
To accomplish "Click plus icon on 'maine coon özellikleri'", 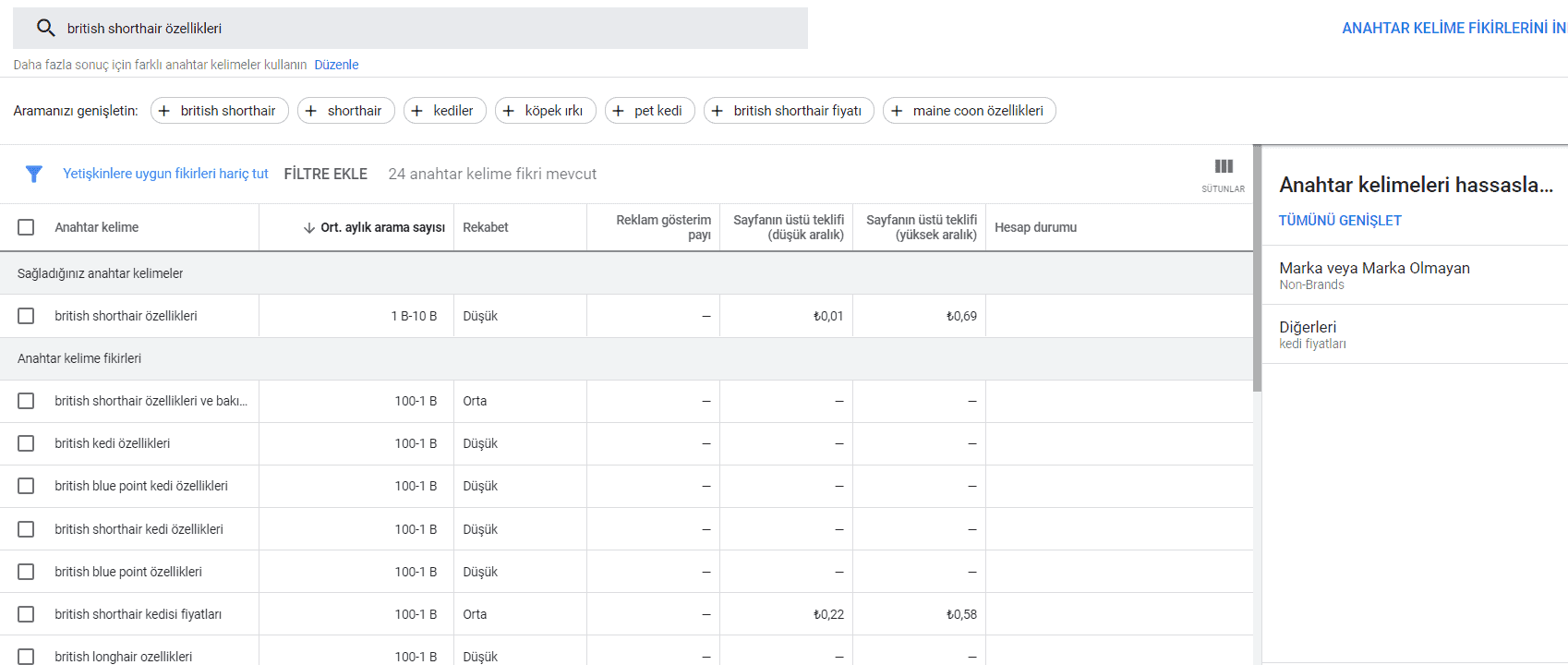I will (x=897, y=111).
